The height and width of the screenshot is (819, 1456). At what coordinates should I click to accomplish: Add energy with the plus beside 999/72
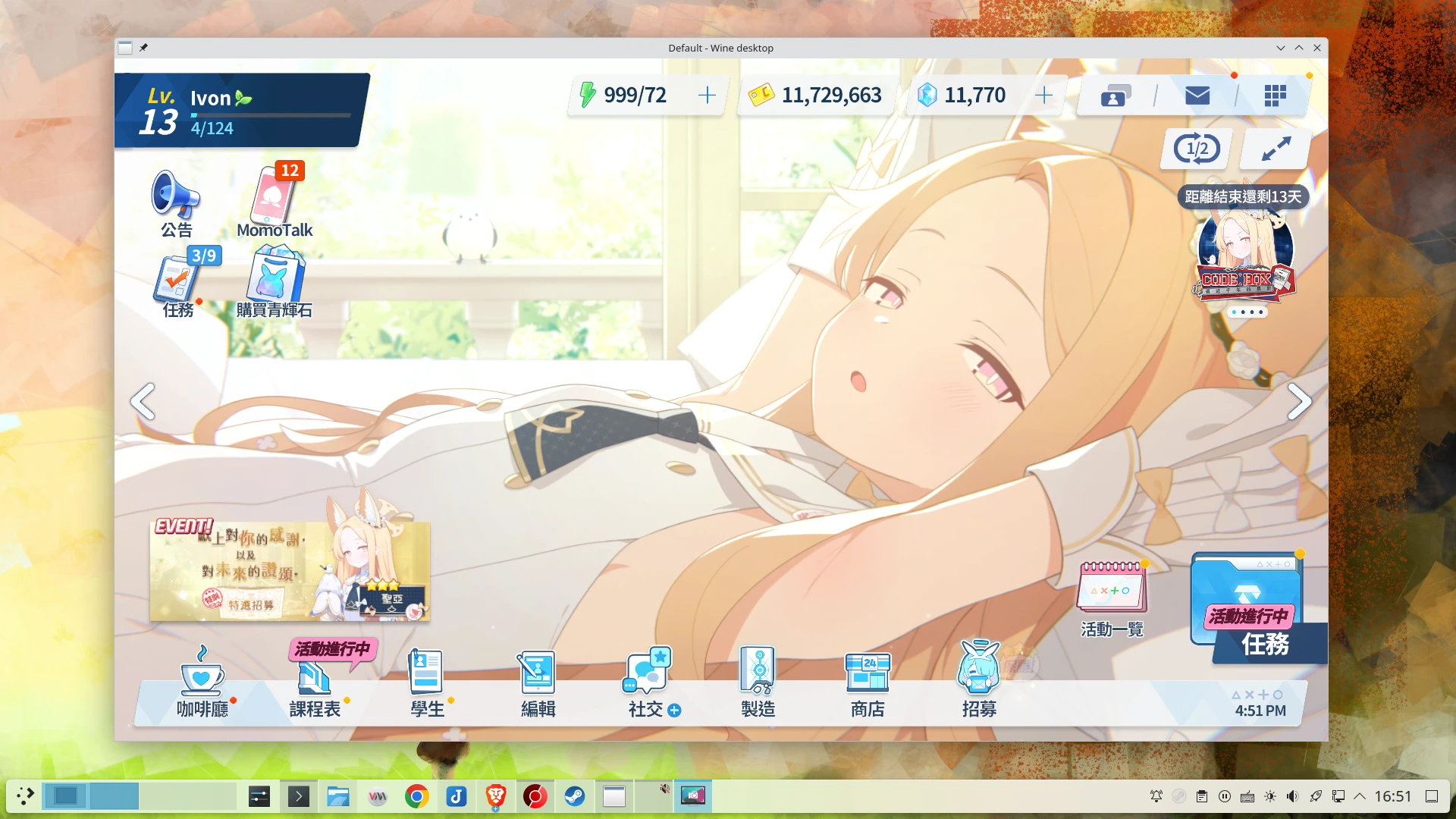click(x=707, y=96)
